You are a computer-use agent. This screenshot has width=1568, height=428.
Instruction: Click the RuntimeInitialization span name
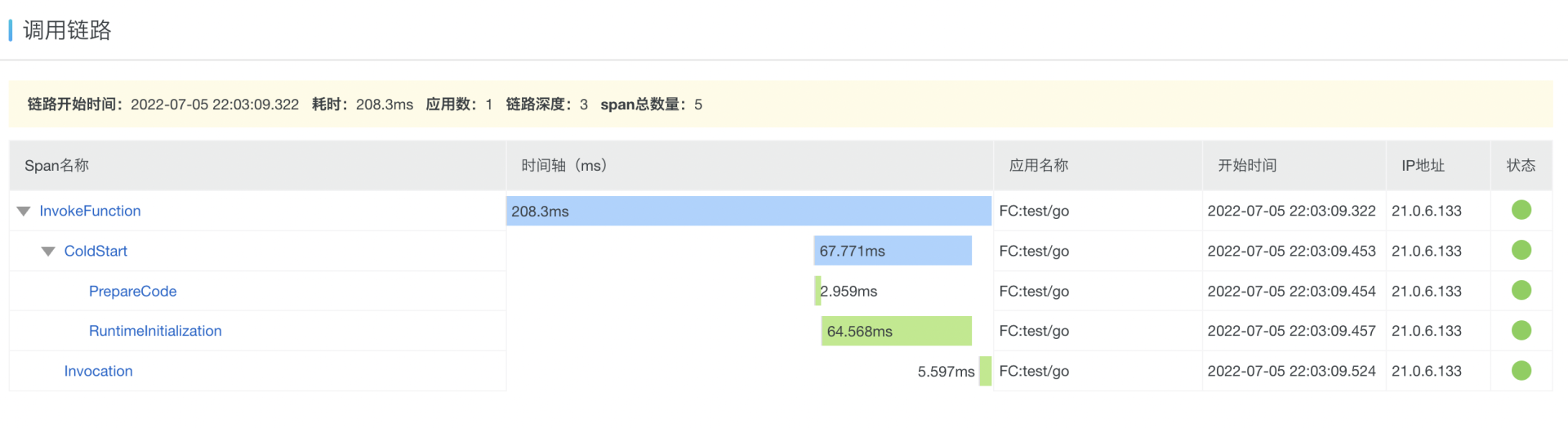[x=155, y=331]
